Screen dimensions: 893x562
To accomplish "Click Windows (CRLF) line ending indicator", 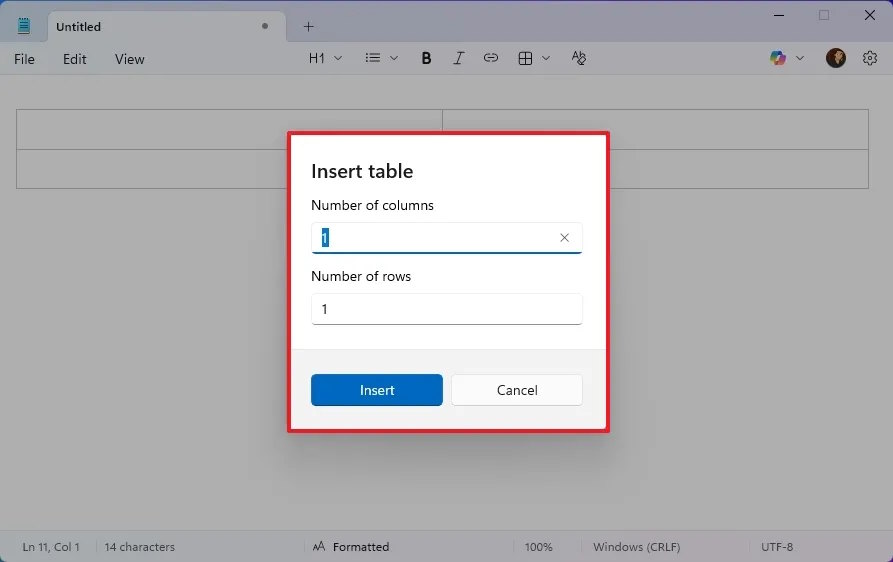I will (x=637, y=547).
